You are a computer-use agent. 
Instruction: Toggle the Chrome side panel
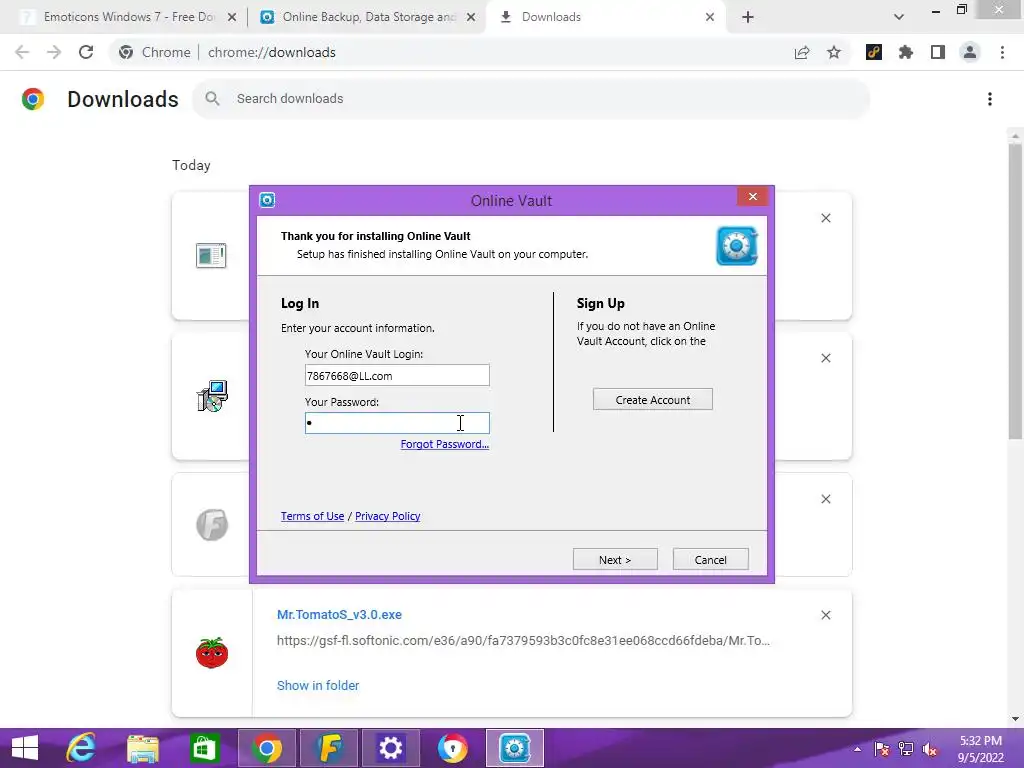click(x=938, y=52)
